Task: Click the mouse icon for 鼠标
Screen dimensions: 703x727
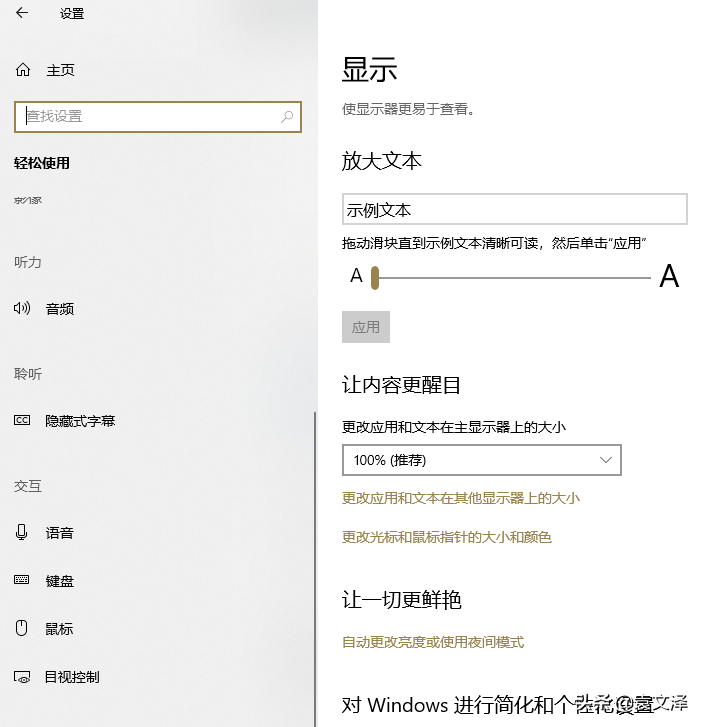Action: point(22,629)
